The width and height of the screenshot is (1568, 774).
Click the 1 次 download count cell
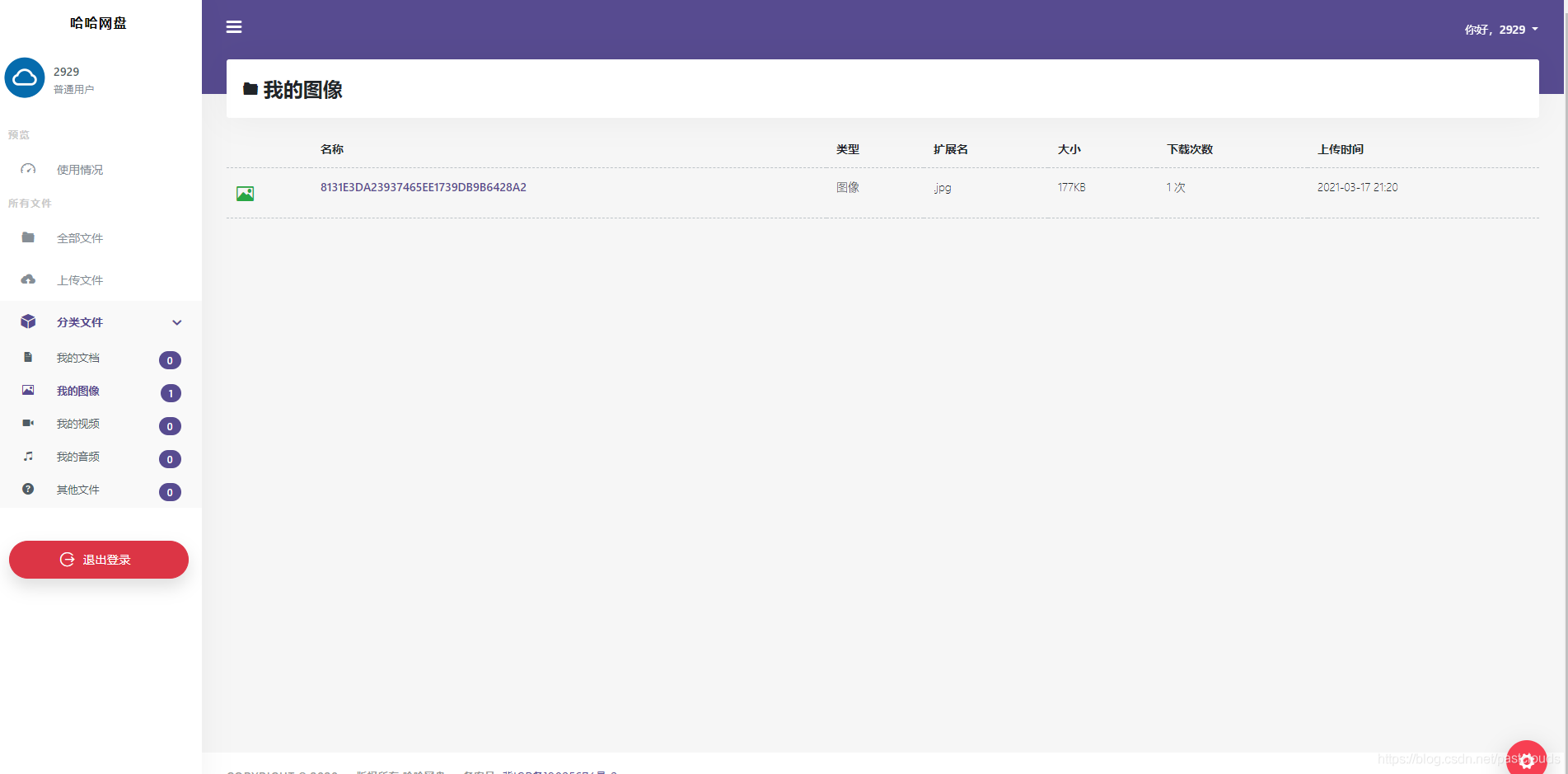(x=1176, y=187)
